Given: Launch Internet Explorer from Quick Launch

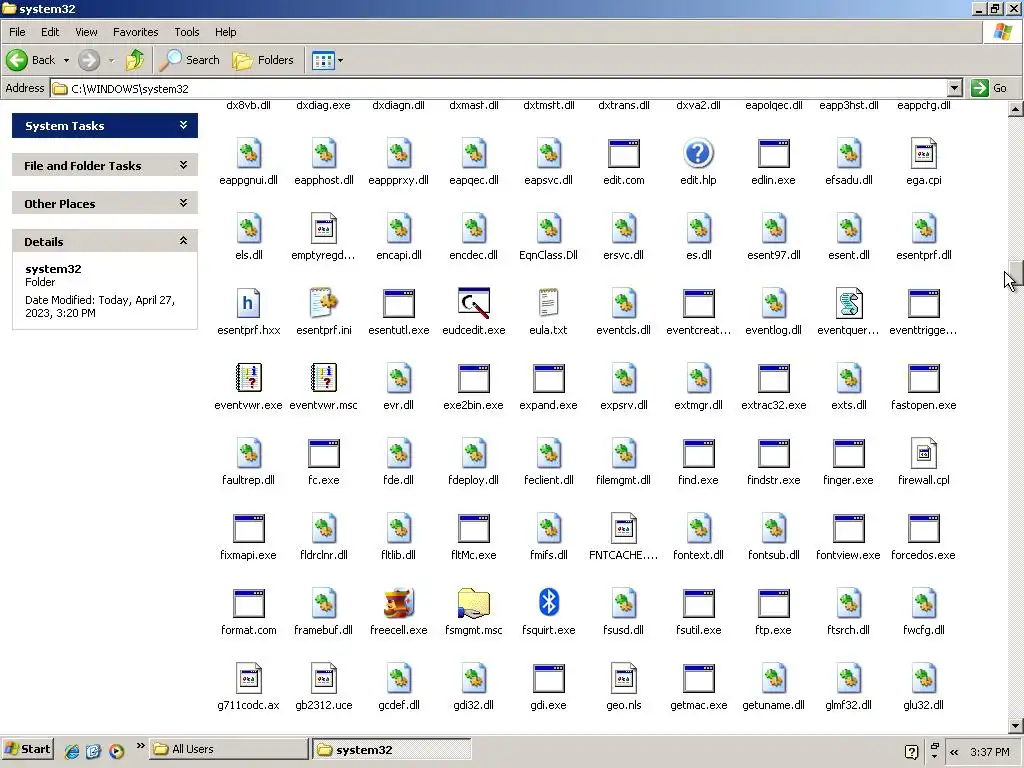Looking at the screenshot, I should pyautogui.click(x=72, y=751).
